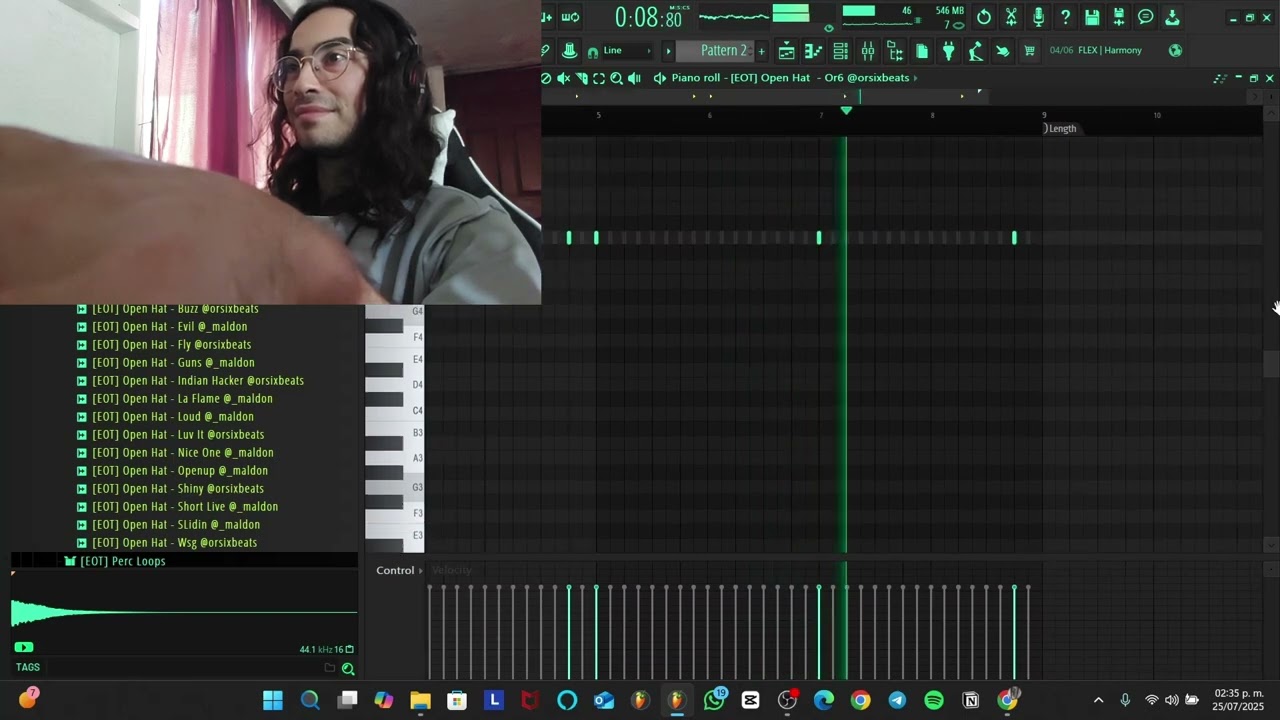This screenshot has height=720, width=1280.
Task: Click the browser folder icon next to search
Action: coord(330,668)
